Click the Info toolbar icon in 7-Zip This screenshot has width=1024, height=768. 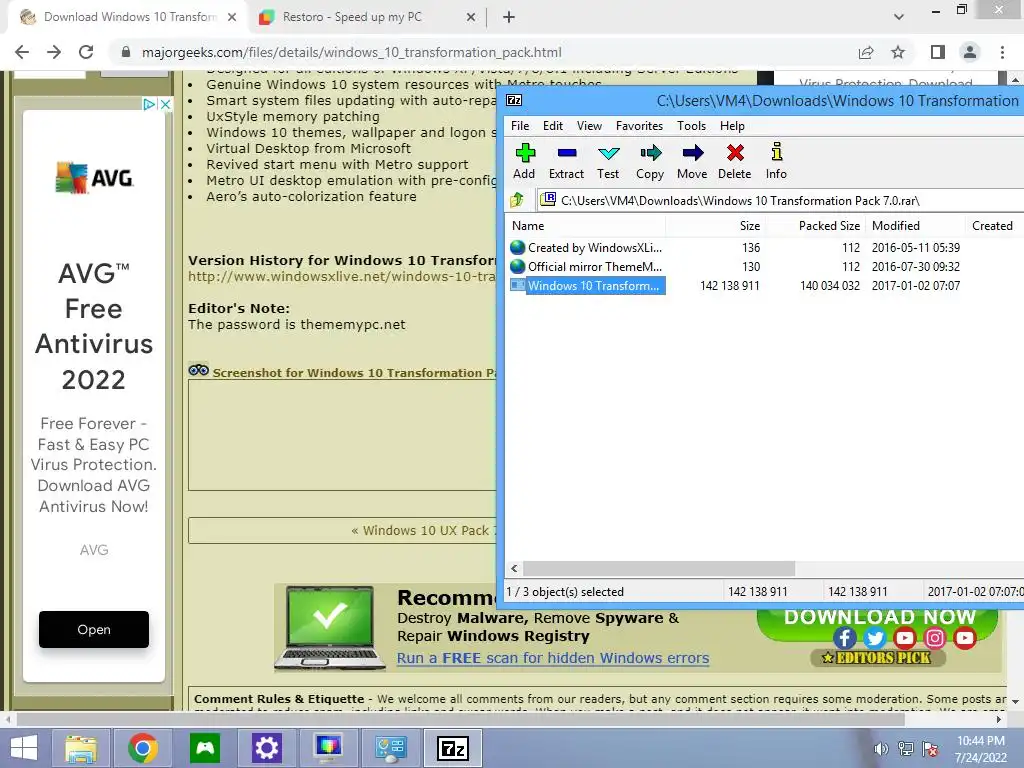click(776, 161)
